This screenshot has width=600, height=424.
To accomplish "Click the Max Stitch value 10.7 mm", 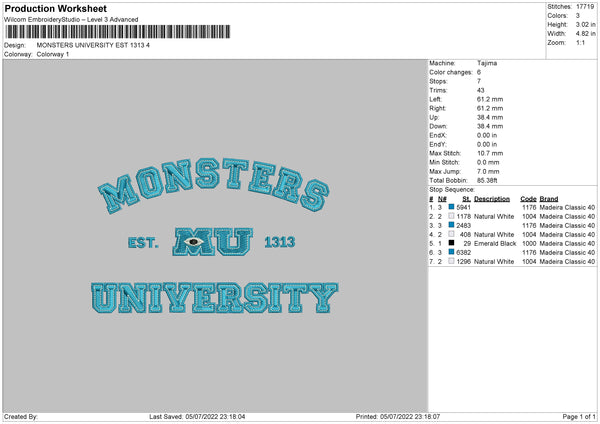I will click(490, 153).
